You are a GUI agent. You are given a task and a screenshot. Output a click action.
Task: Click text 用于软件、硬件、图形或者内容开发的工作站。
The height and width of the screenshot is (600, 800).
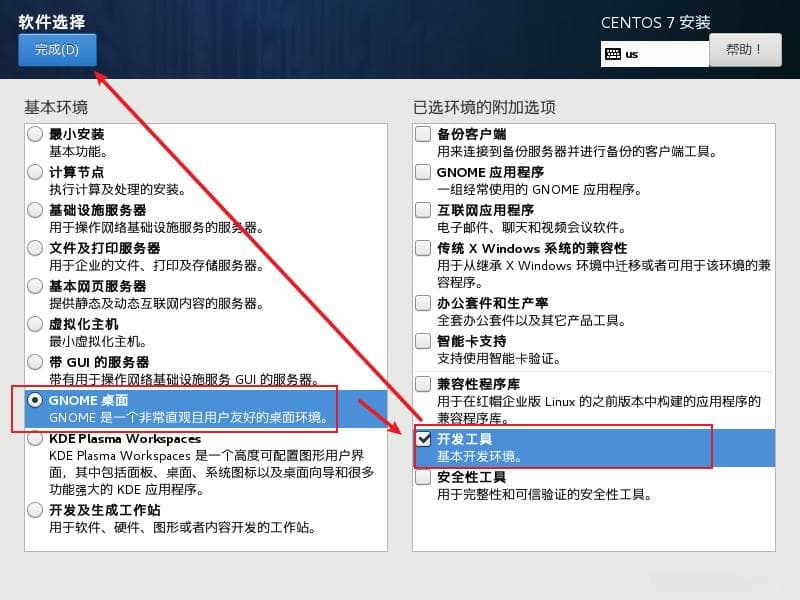[183, 527]
